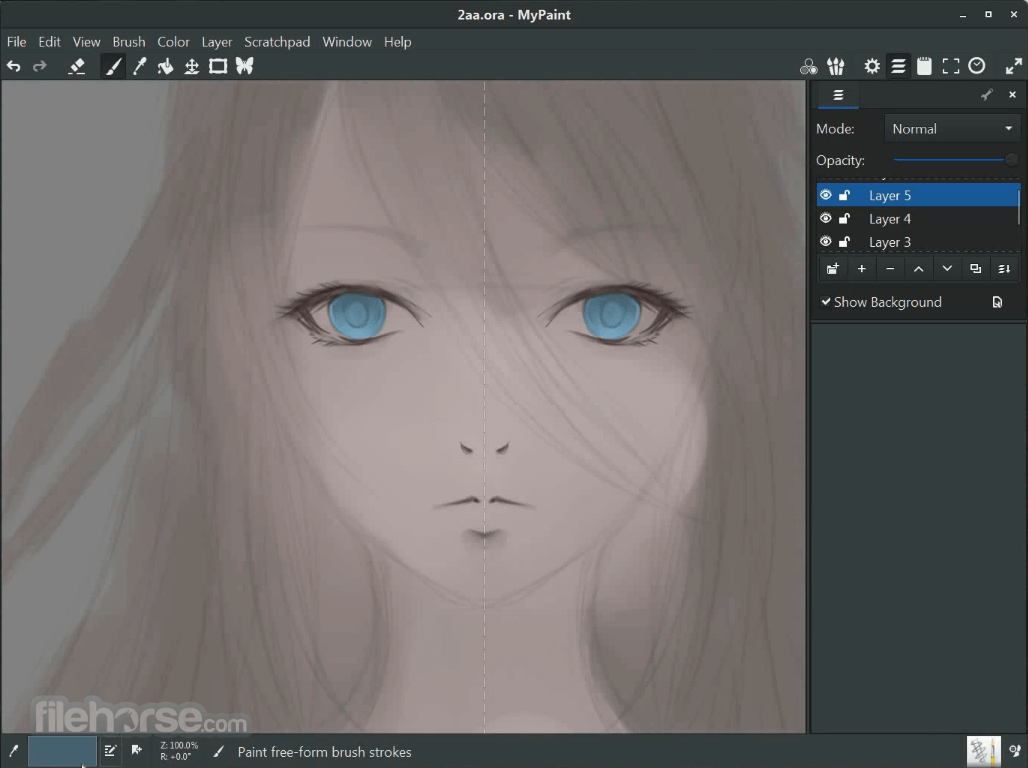Open the Brush menu
1028x768 pixels.
pyautogui.click(x=128, y=42)
